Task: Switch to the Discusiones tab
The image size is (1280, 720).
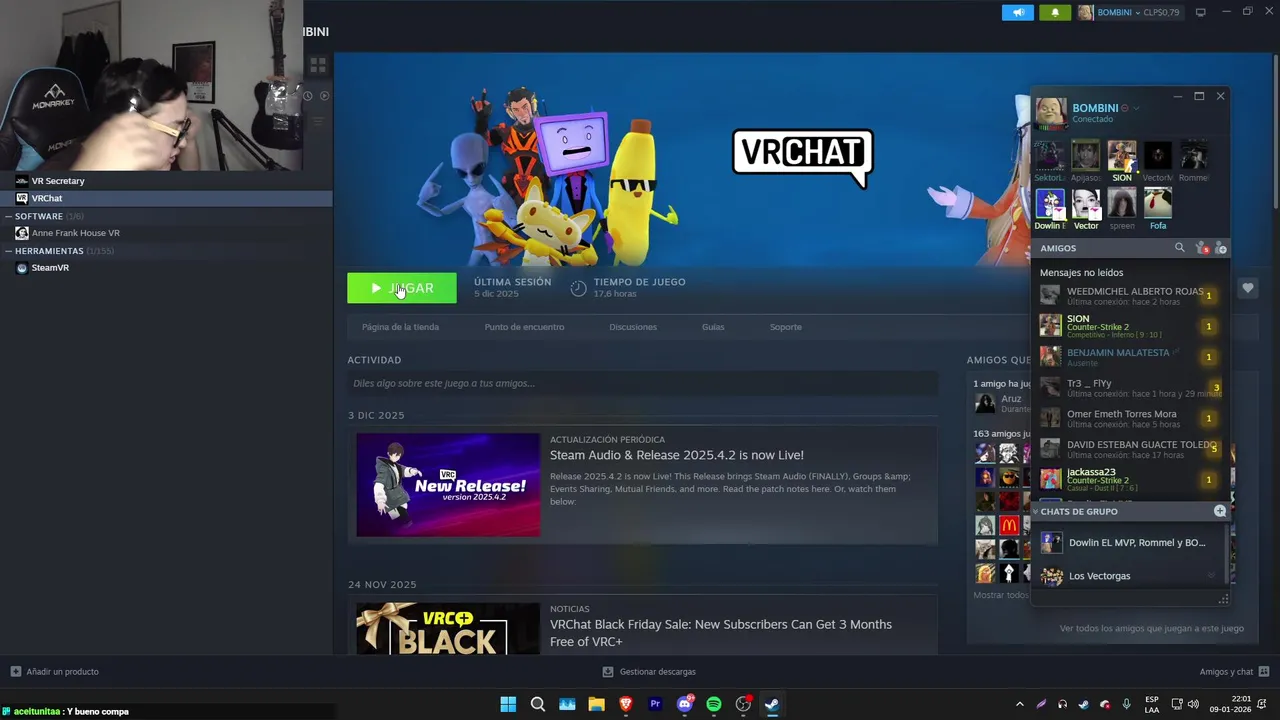Action: point(633,327)
